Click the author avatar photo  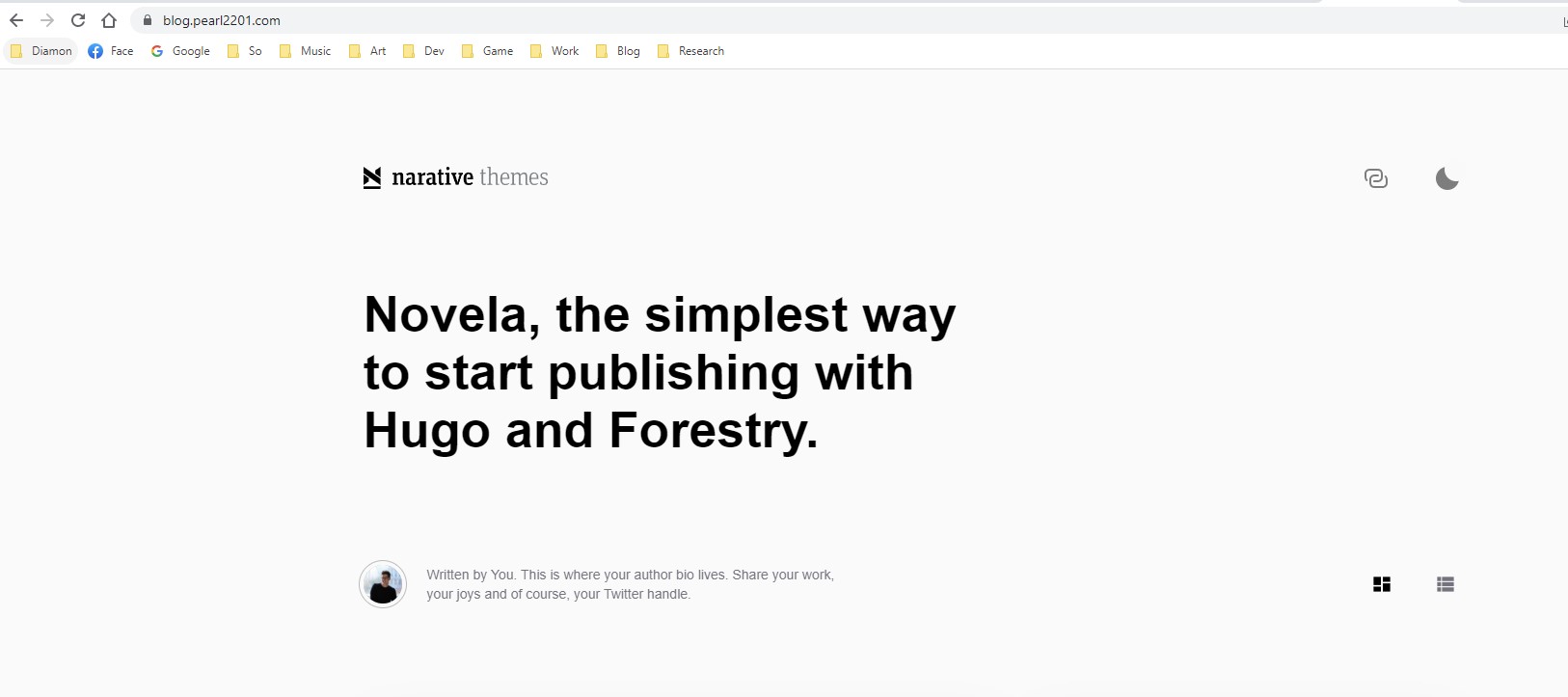(x=383, y=584)
